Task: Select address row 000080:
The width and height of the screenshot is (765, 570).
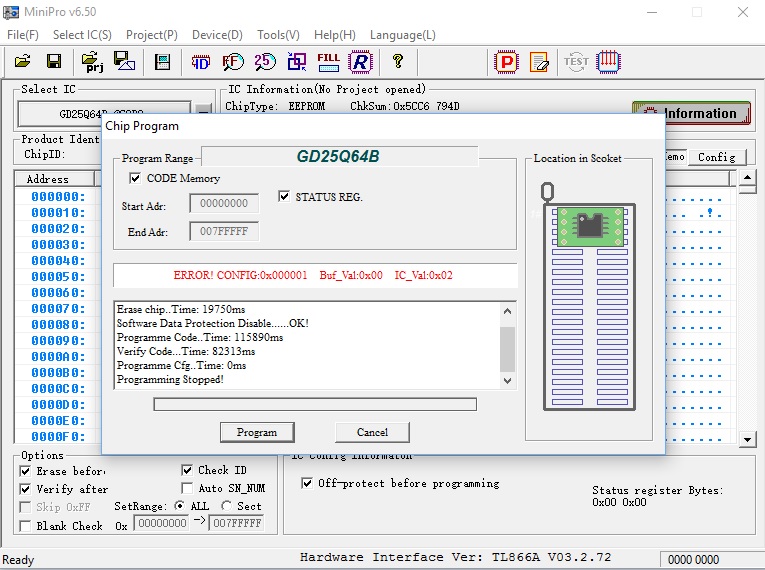Action: pyautogui.click(x=58, y=325)
